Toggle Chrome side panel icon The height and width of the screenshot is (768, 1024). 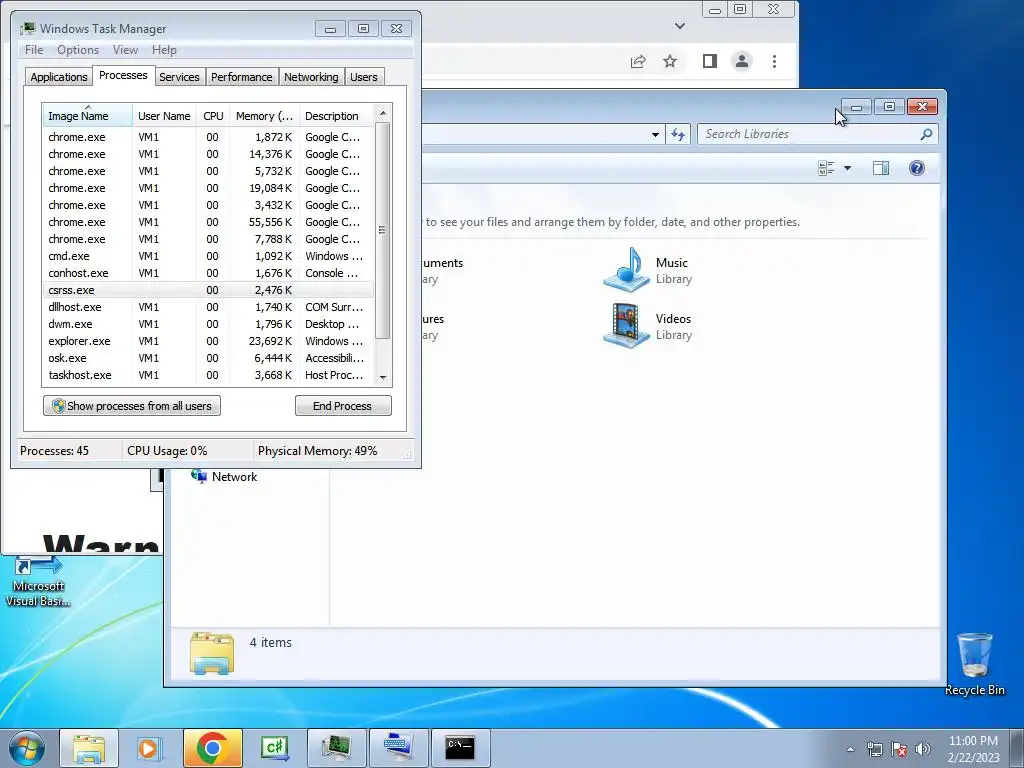click(710, 61)
